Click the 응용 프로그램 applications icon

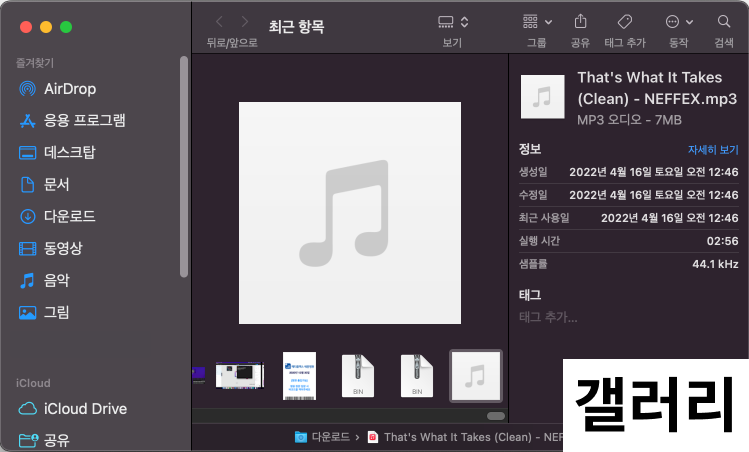click(x=27, y=121)
